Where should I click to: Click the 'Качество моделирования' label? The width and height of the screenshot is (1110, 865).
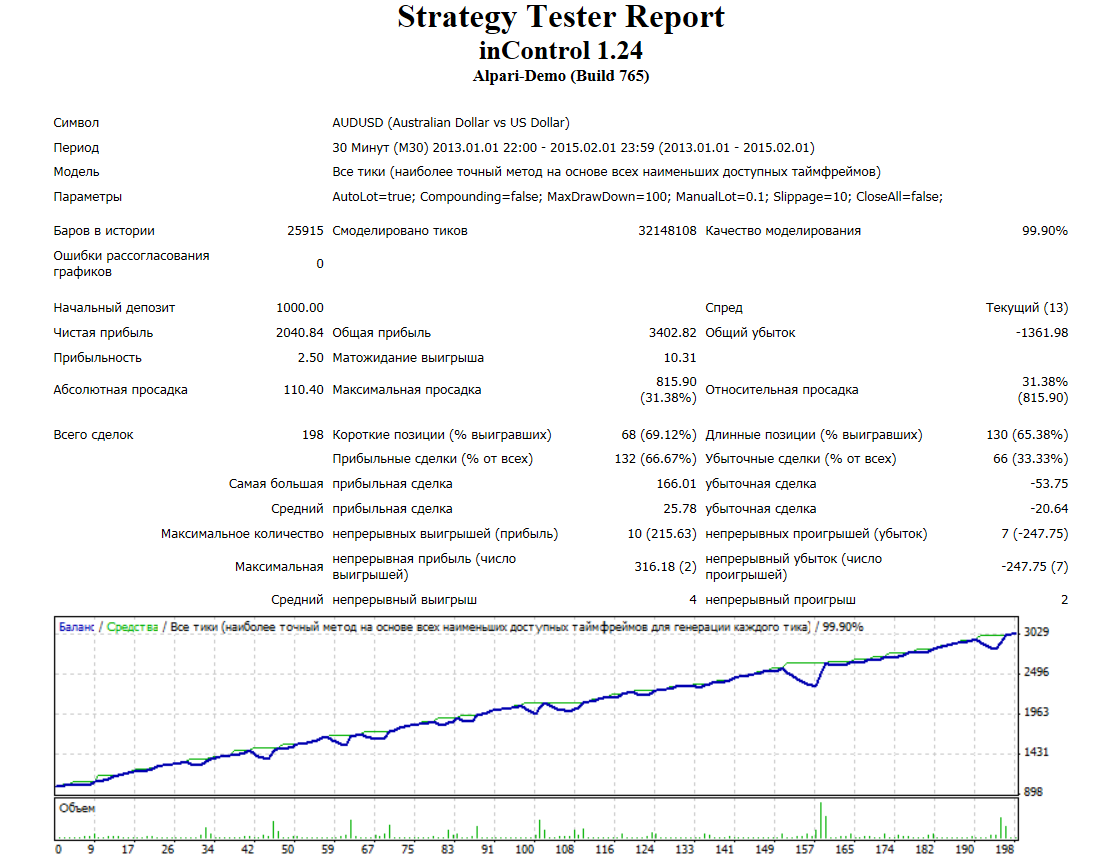tap(783, 231)
